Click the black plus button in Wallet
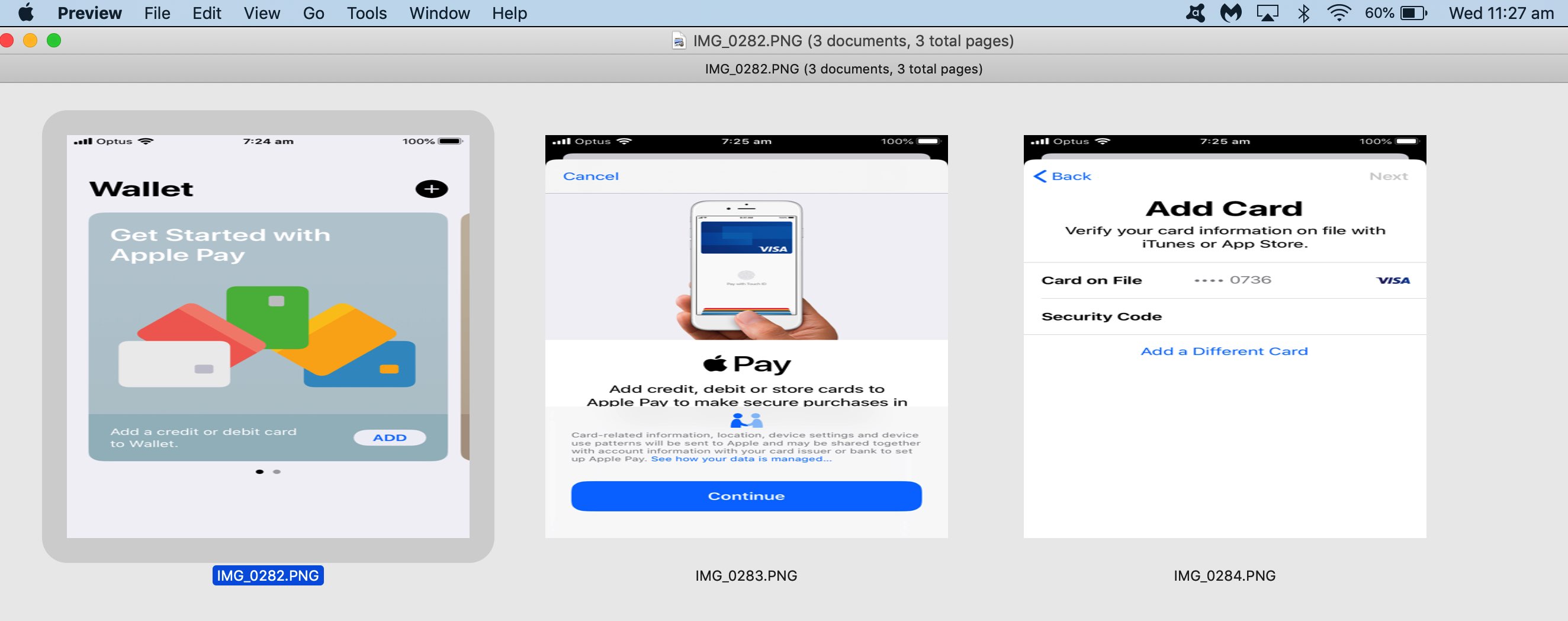1568x621 pixels. click(x=432, y=189)
